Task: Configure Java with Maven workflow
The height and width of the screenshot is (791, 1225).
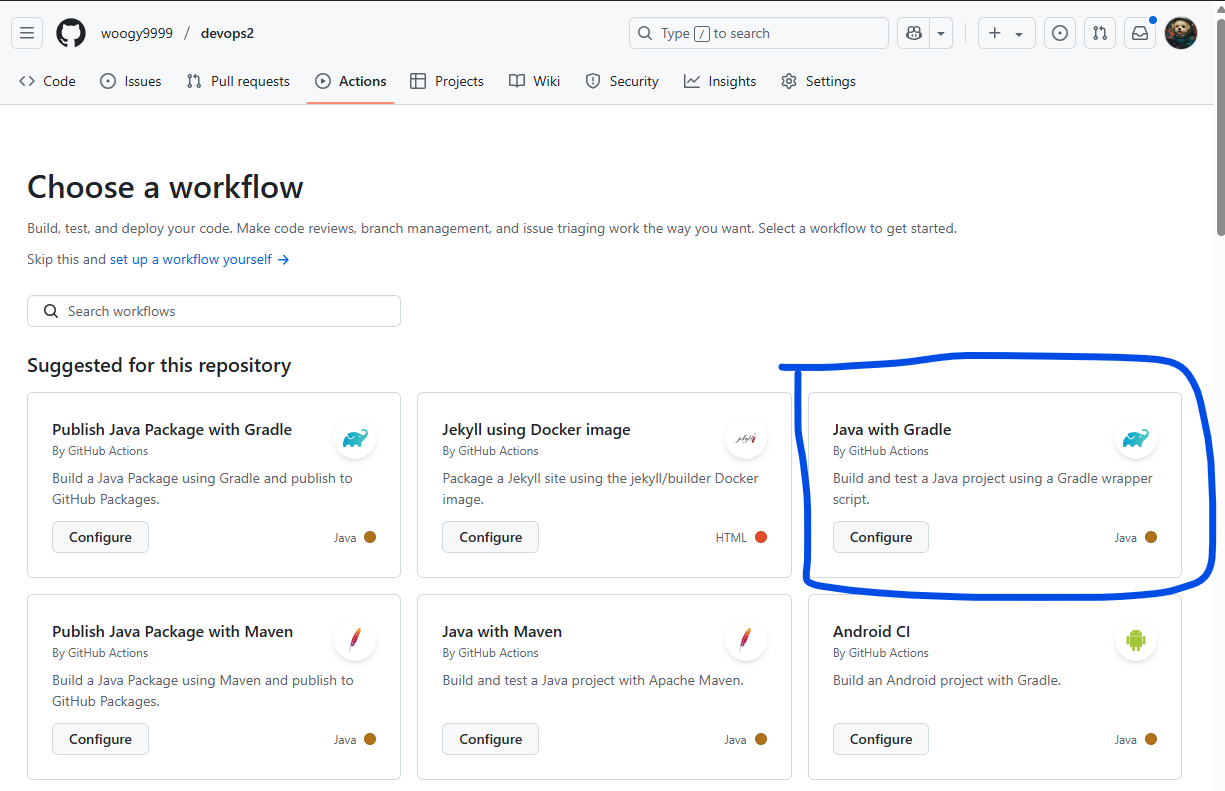Action: [x=490, y=739]
